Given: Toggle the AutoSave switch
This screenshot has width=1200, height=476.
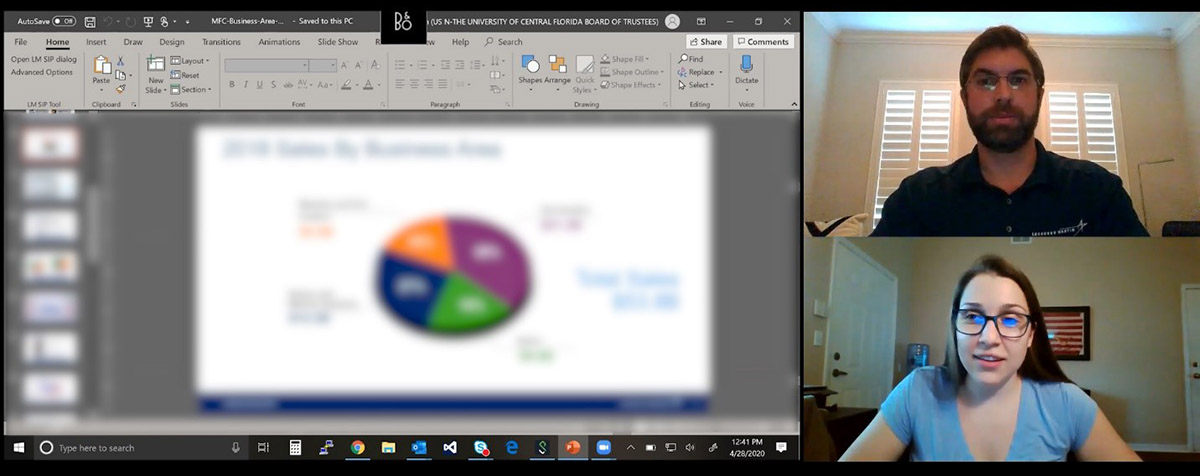Looking at the screenshot, I should (63, 21).
